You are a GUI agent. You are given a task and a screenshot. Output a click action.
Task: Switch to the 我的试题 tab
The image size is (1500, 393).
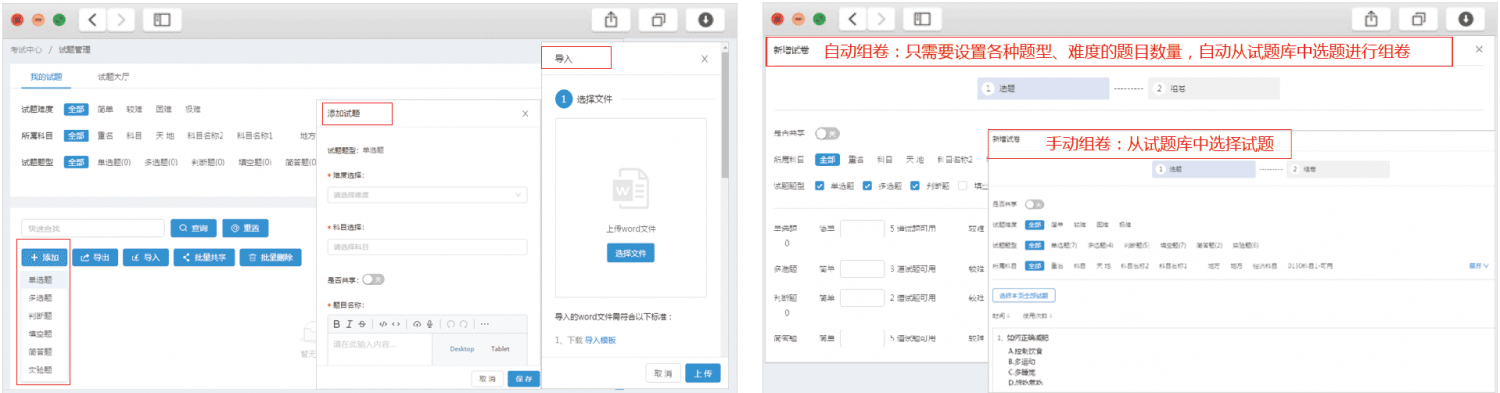(x=46, y=76)
